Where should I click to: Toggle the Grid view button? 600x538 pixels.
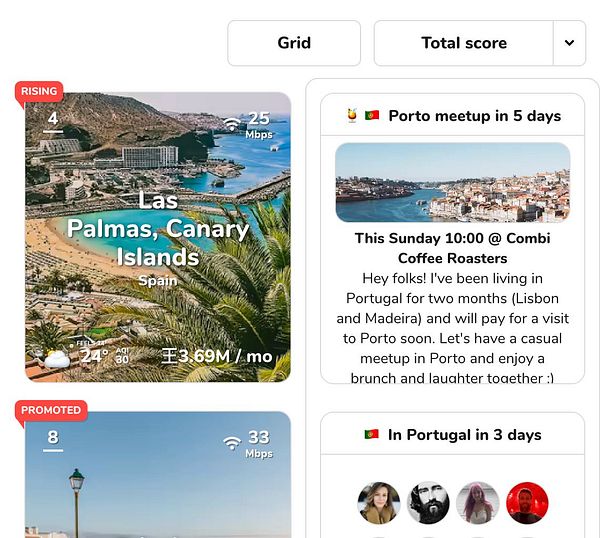294,43
